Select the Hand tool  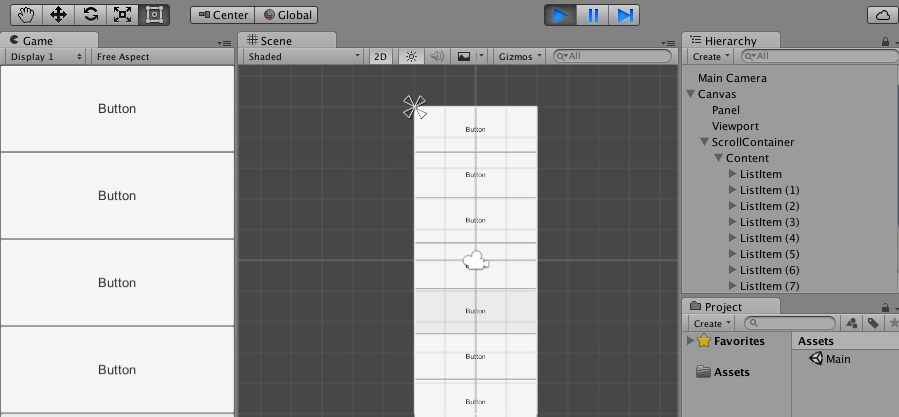tap(26, 15)
